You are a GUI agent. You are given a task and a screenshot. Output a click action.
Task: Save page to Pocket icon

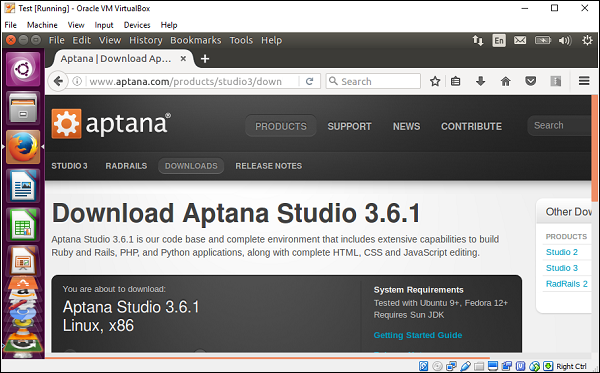coord(530,81)
